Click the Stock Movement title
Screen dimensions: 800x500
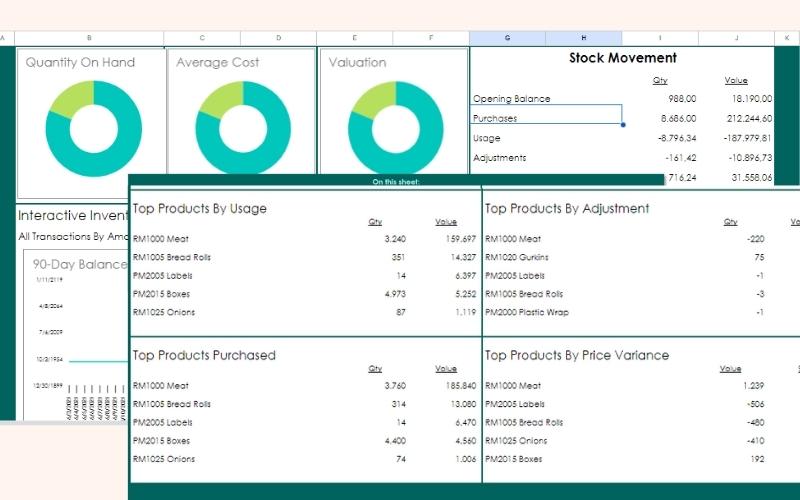[x=622, y=58]
